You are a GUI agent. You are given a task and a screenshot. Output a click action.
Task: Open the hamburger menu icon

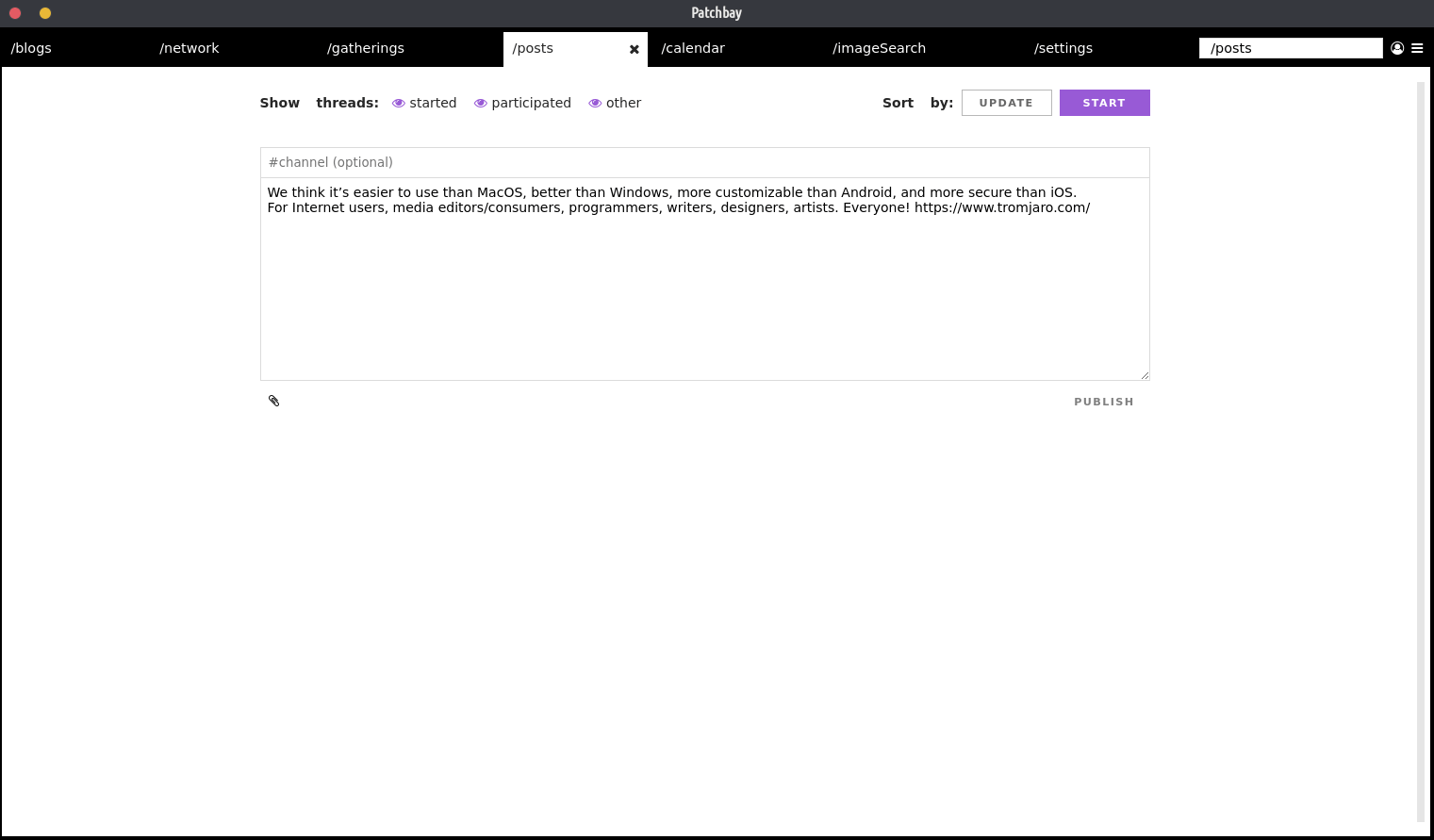[1417, 48]
